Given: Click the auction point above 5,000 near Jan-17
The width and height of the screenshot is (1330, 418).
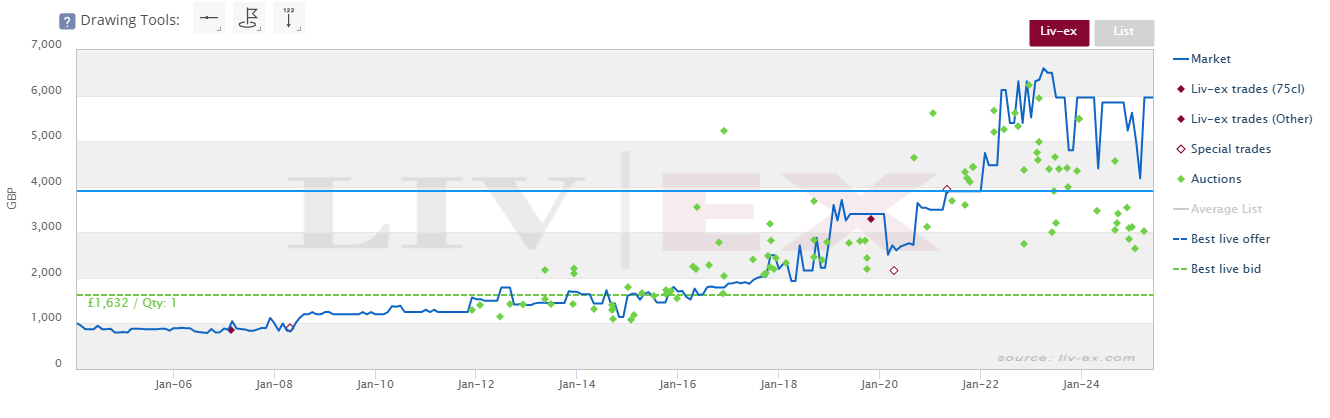Looking at the screenshot, I should tap(724, 131).
